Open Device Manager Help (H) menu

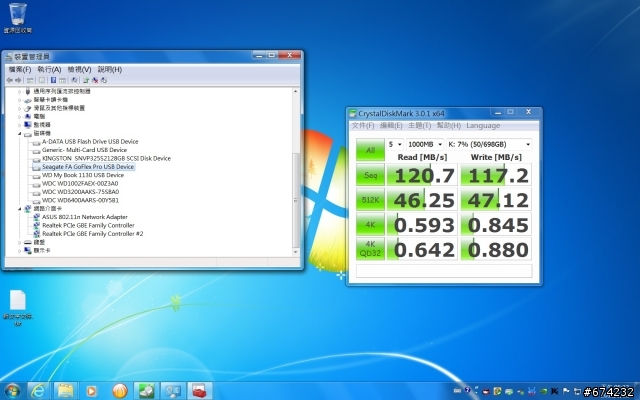[109, 69]
